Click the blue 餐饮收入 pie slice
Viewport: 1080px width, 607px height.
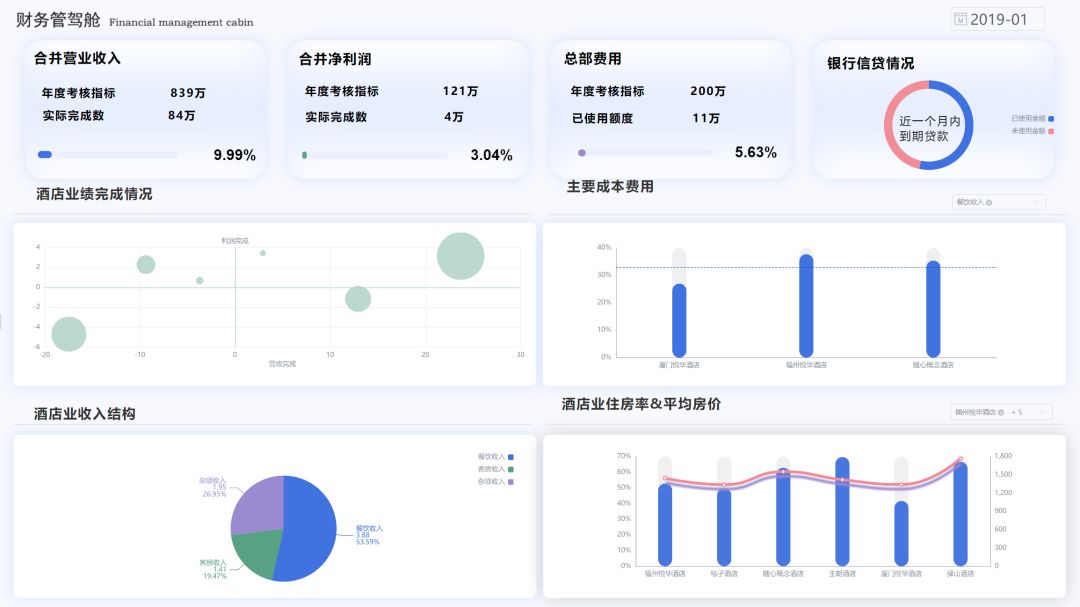click(x=311, y=529)
